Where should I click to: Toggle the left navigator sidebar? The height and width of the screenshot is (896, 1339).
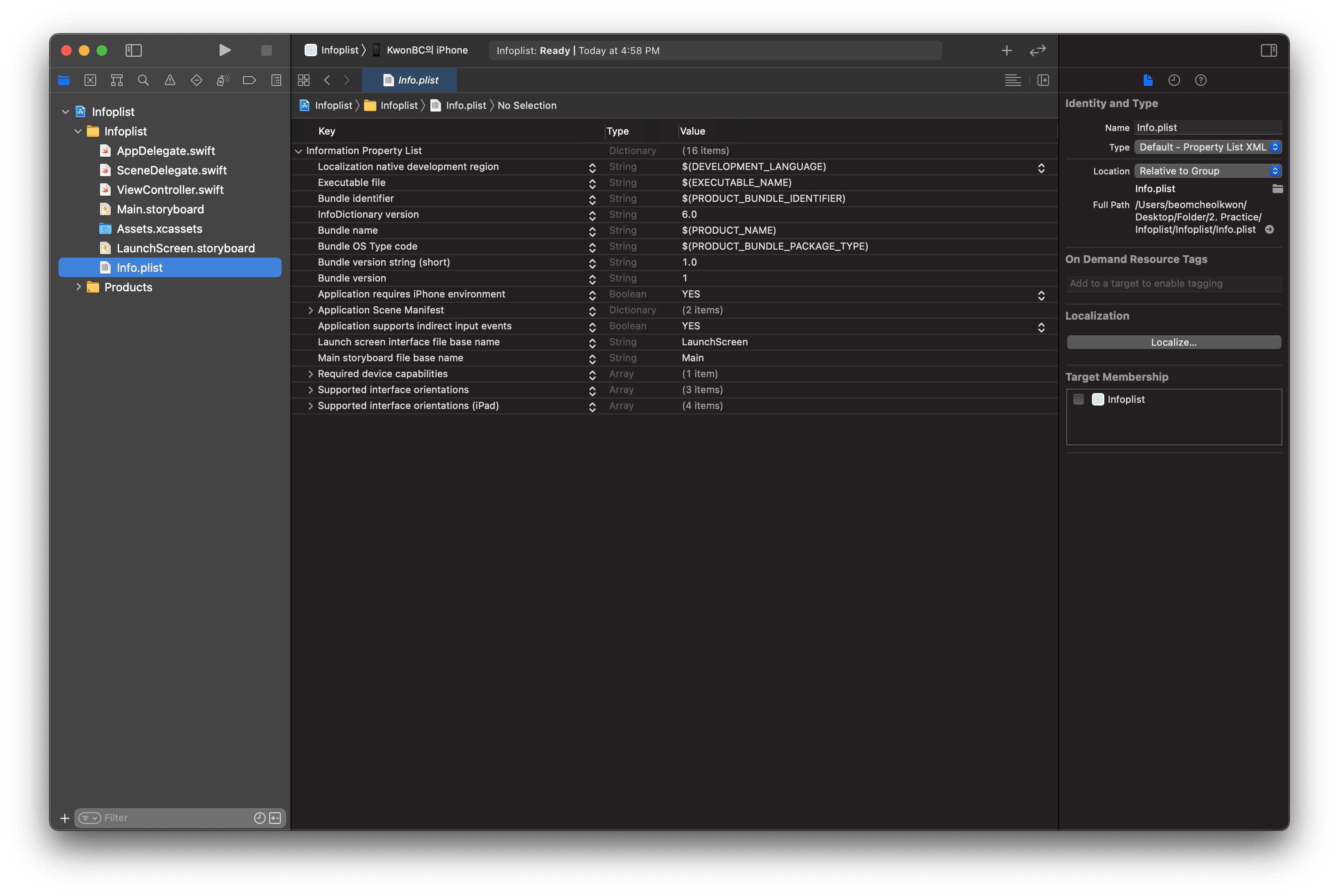click(x=133, y=50)
